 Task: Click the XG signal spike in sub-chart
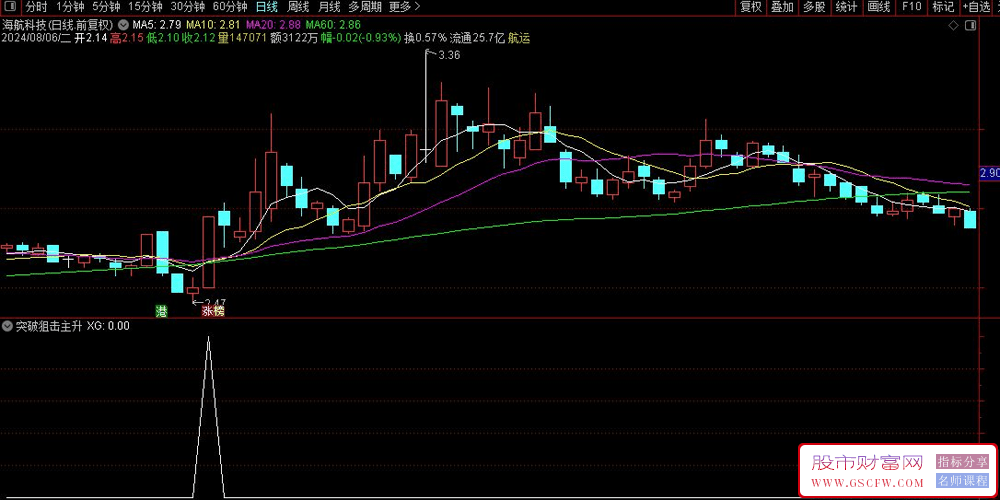click(x=208, y=415)
